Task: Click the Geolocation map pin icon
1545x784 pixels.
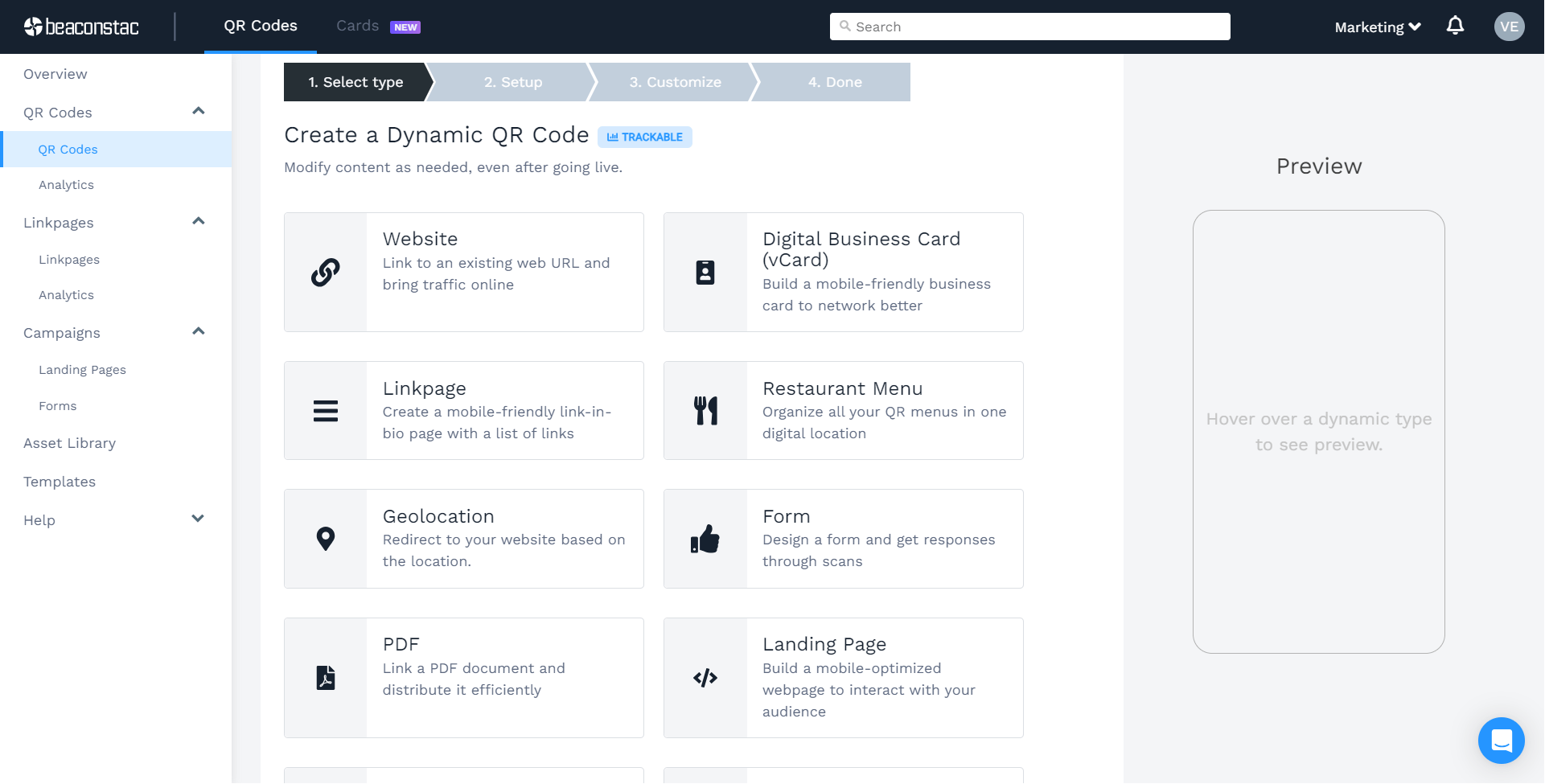Action: pyautogui.click(x=326, y=539)
